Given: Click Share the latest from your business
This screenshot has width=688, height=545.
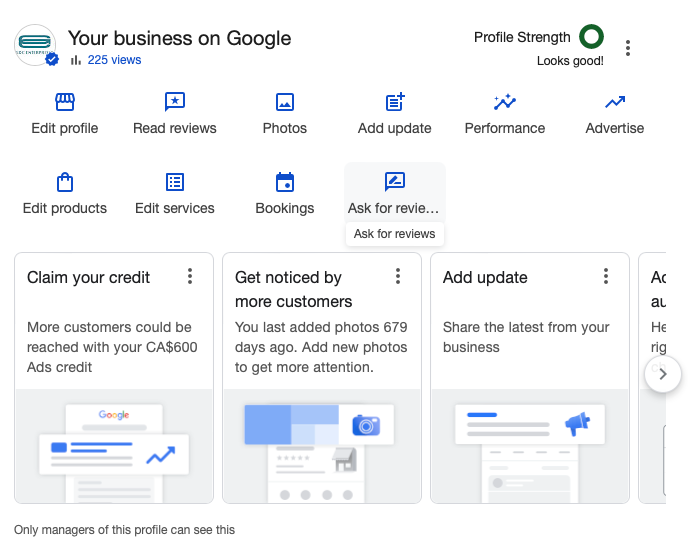Looking at the screenshot, I should click(526, 337).
